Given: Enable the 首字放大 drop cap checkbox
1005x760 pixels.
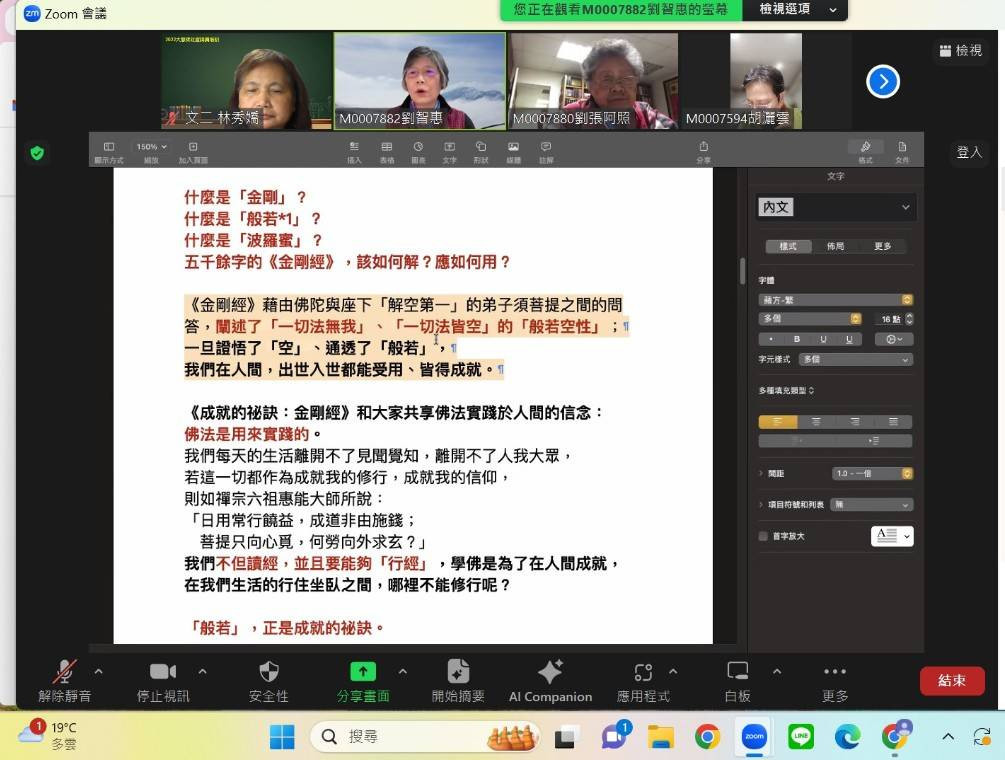Looking at the screenshot, I should (763, 536).
